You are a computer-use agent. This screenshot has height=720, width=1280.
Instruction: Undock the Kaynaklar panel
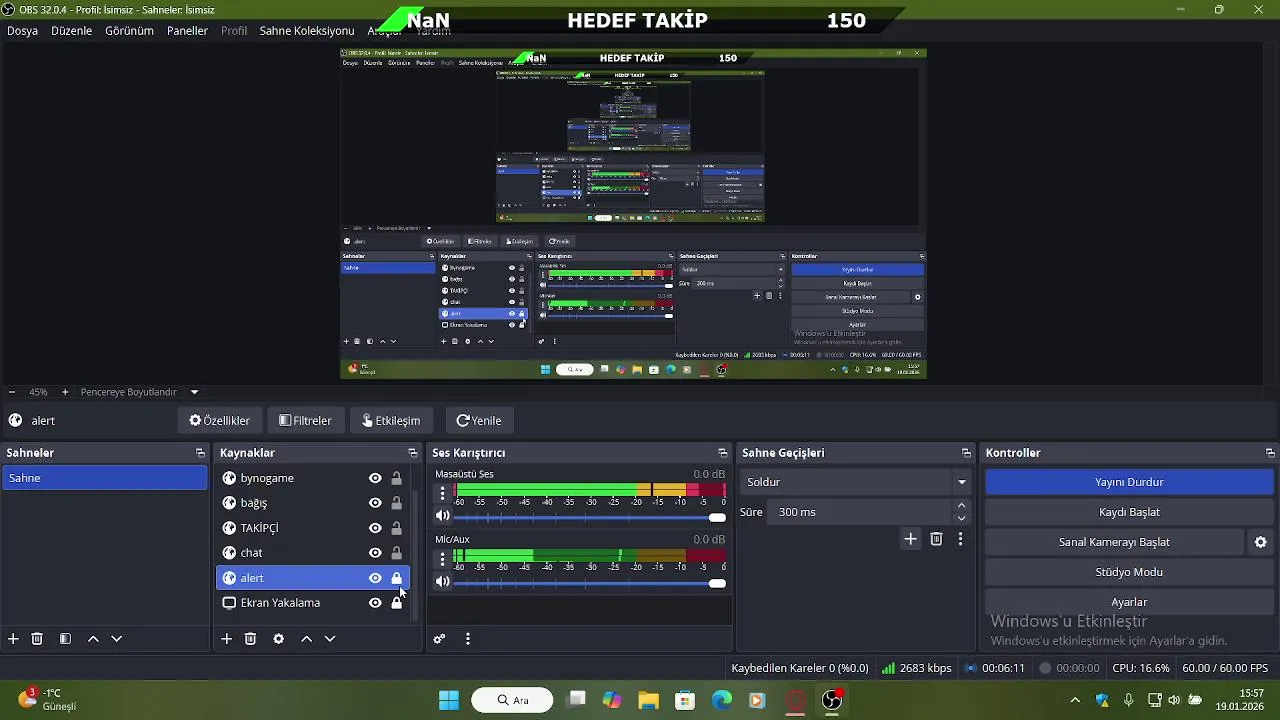(412, 453)
